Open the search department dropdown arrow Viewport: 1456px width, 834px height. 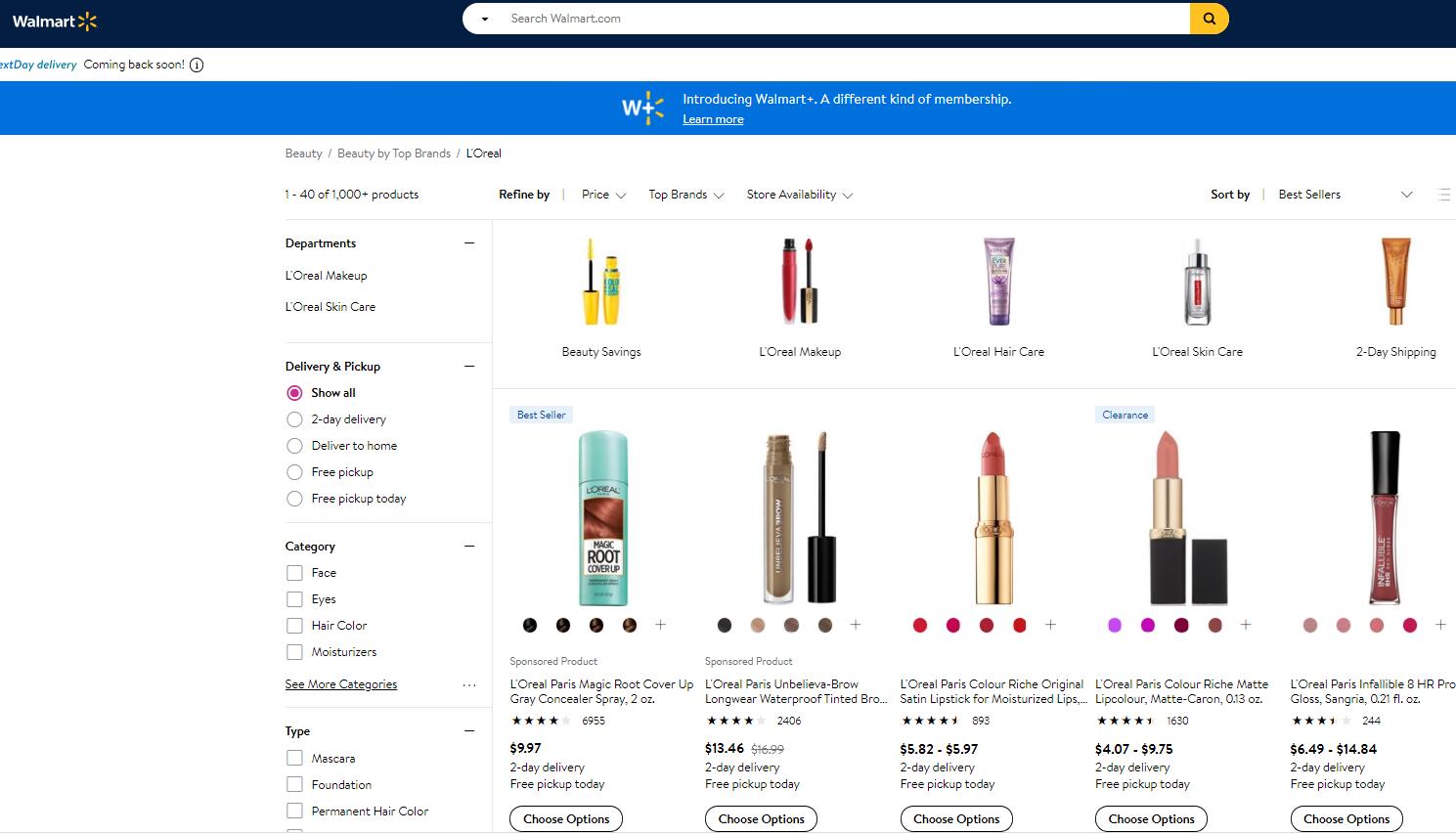[484, 19]
